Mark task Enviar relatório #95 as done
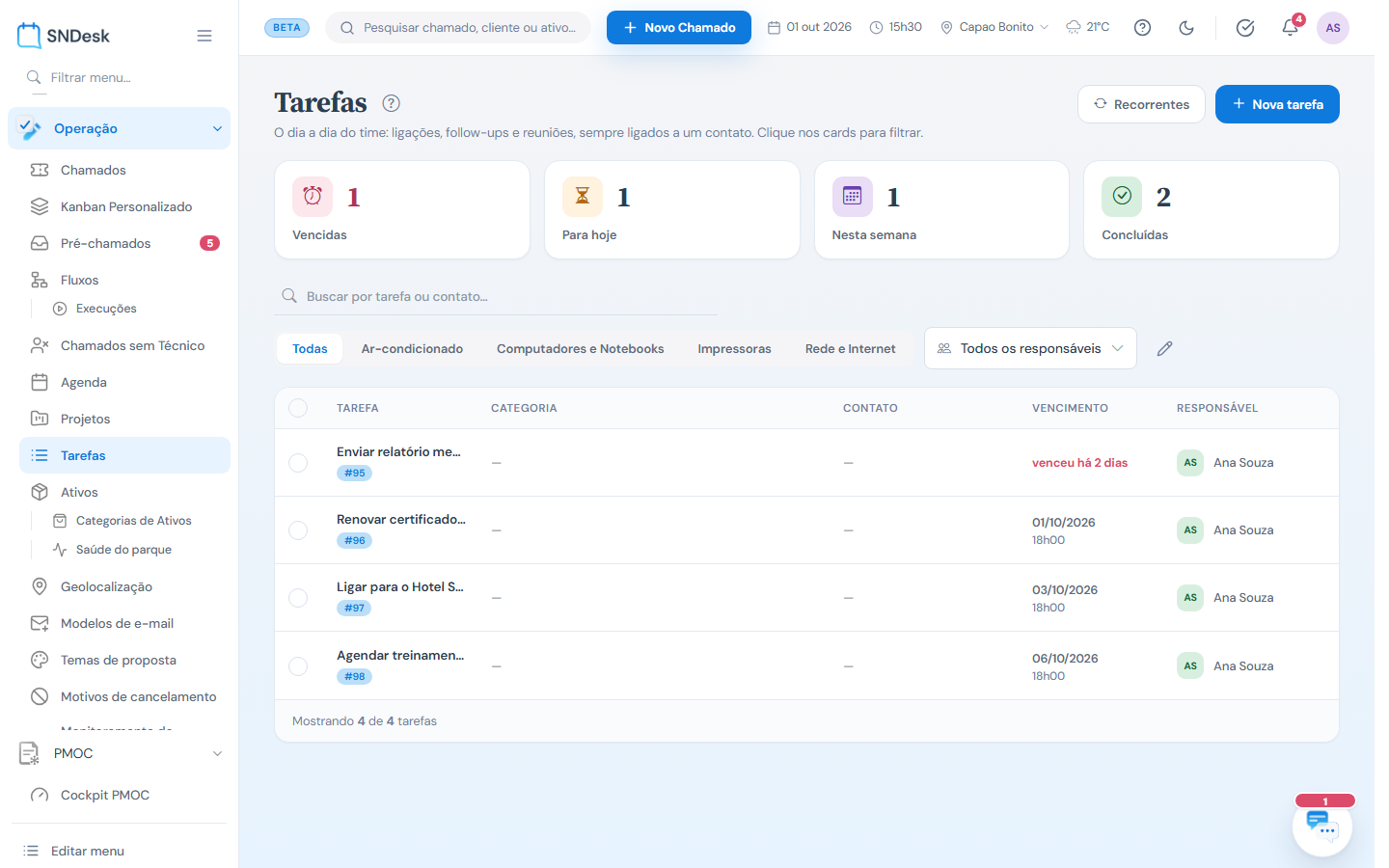This screenshot has height=868, width=1389. pos(298,463)
